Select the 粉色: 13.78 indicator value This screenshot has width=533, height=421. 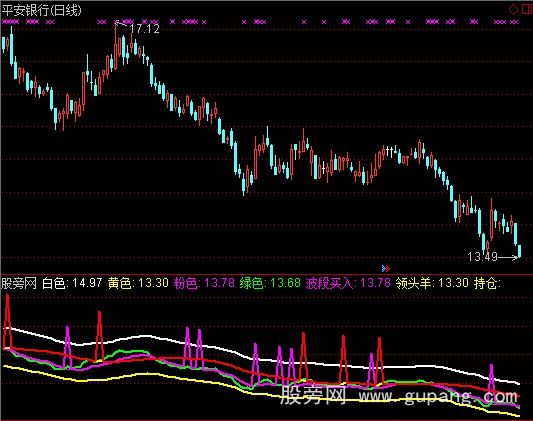204,283
